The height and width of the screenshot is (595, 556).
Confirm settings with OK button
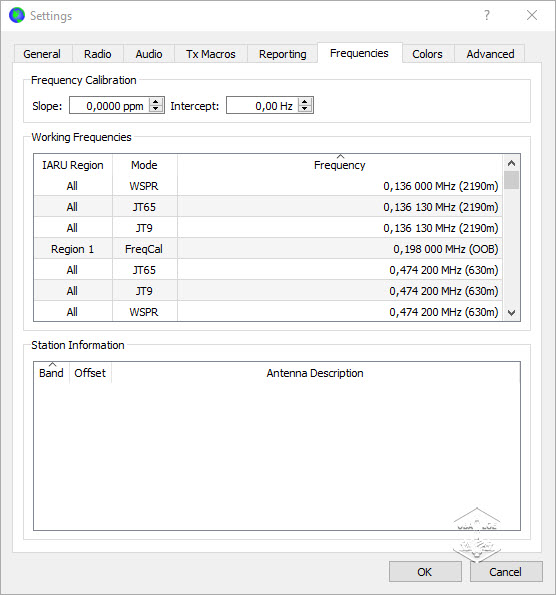[x=425, y=571]
